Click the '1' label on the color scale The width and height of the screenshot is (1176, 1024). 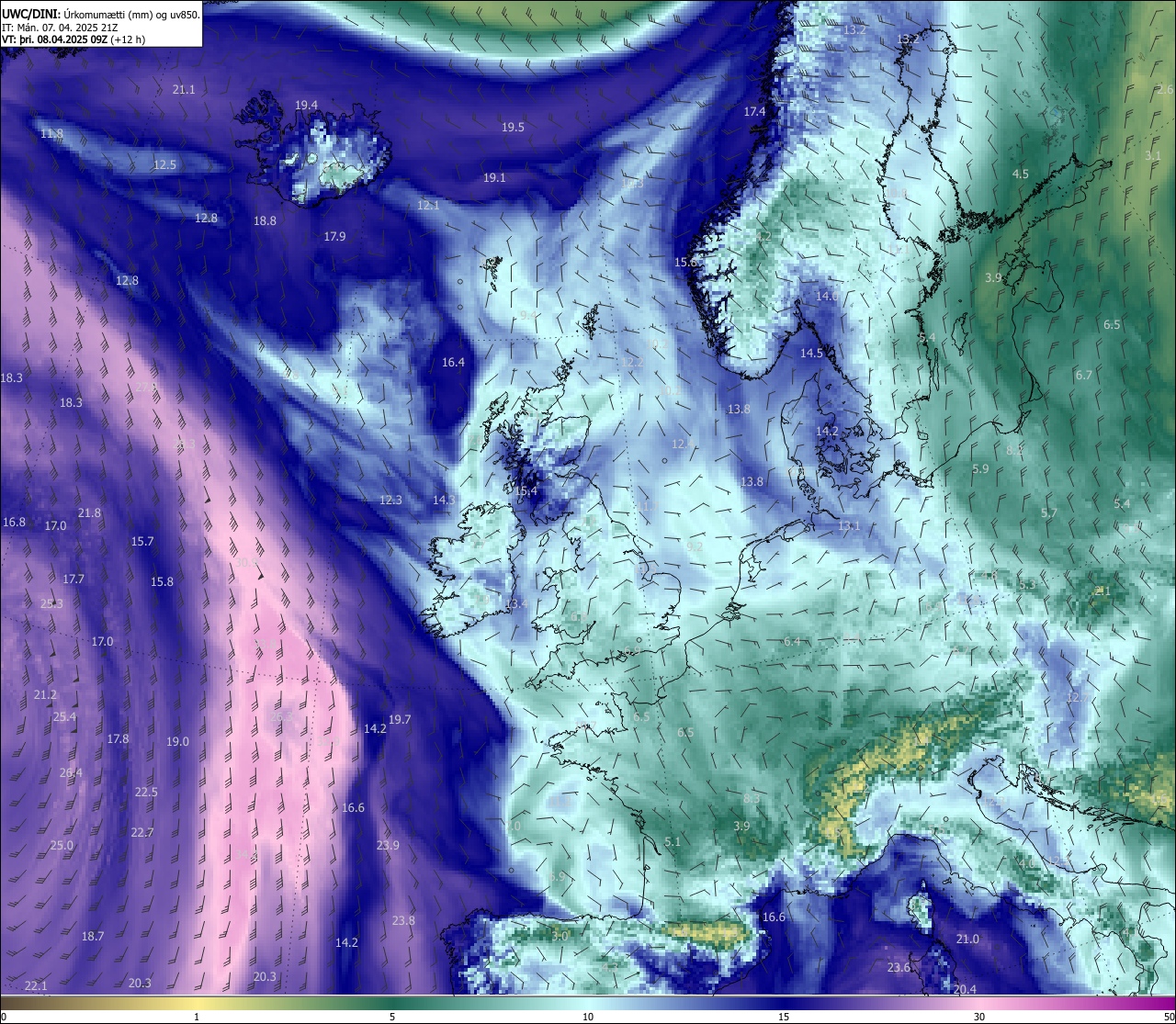197,1016
